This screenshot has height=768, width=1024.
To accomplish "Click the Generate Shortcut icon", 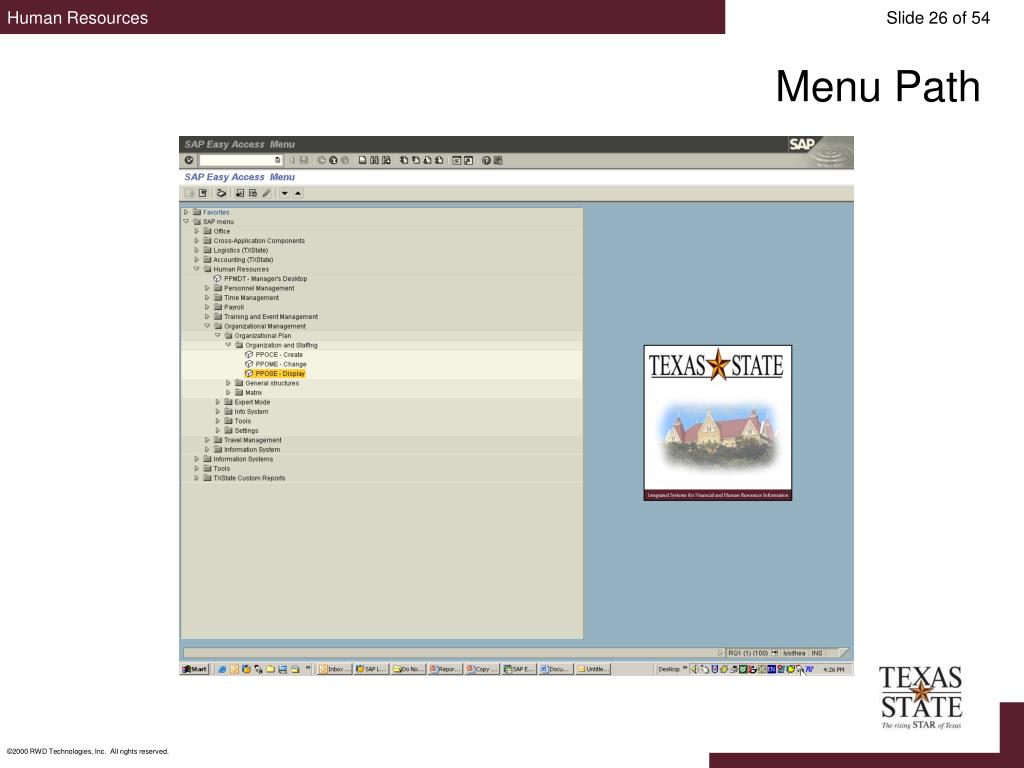I will 468,160.
